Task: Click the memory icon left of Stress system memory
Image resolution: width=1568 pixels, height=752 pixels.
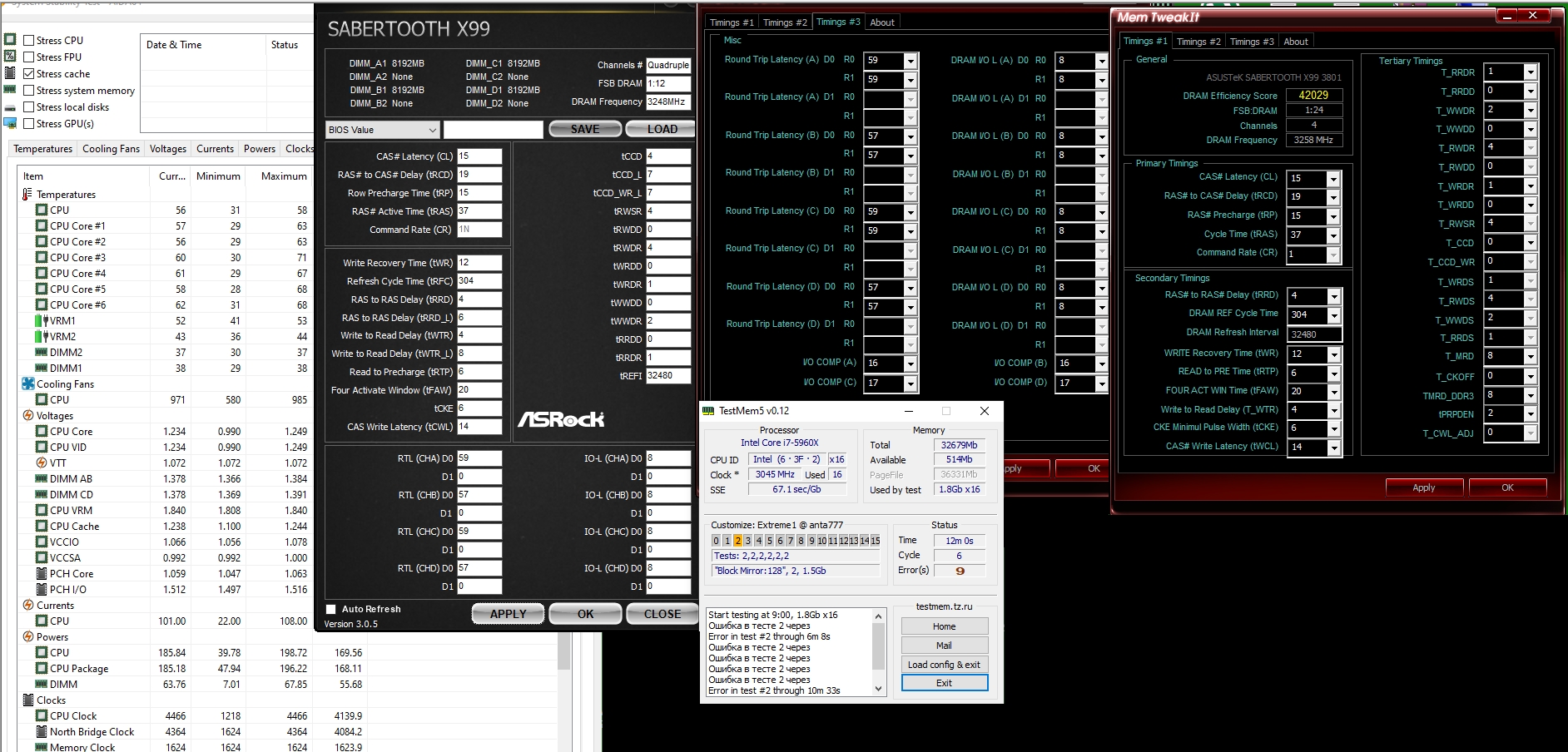Action: [x=10, y=89]
